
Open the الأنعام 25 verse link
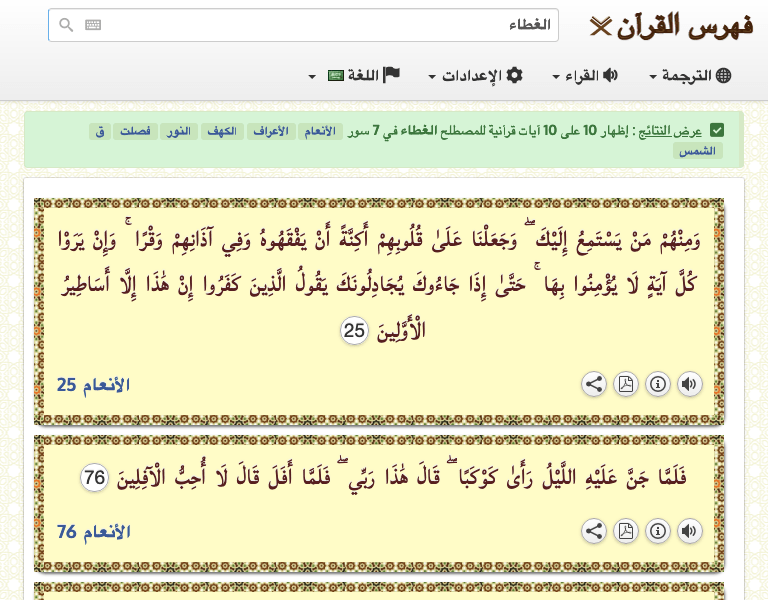[x=93, y=385]
